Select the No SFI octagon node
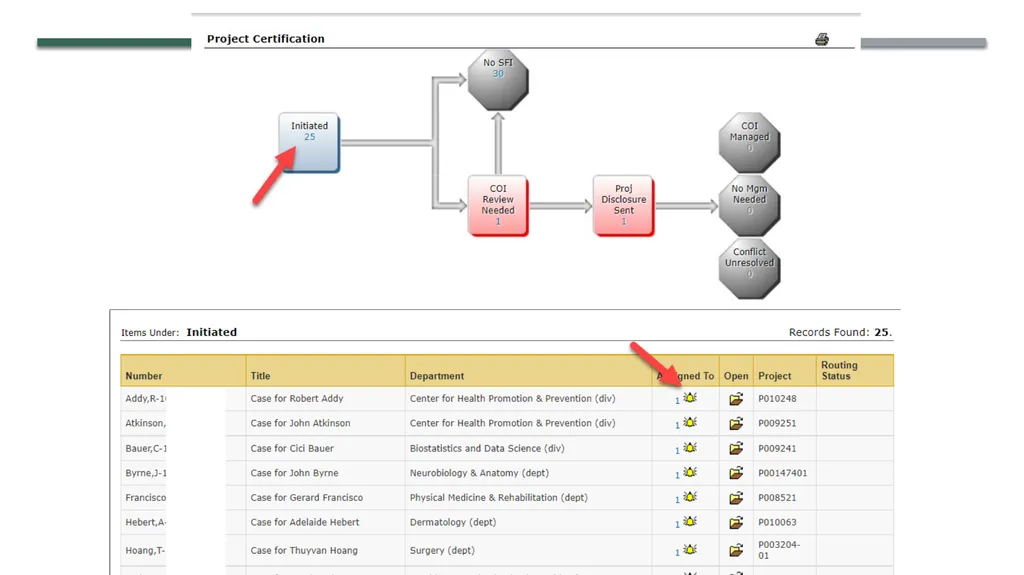 498,80
